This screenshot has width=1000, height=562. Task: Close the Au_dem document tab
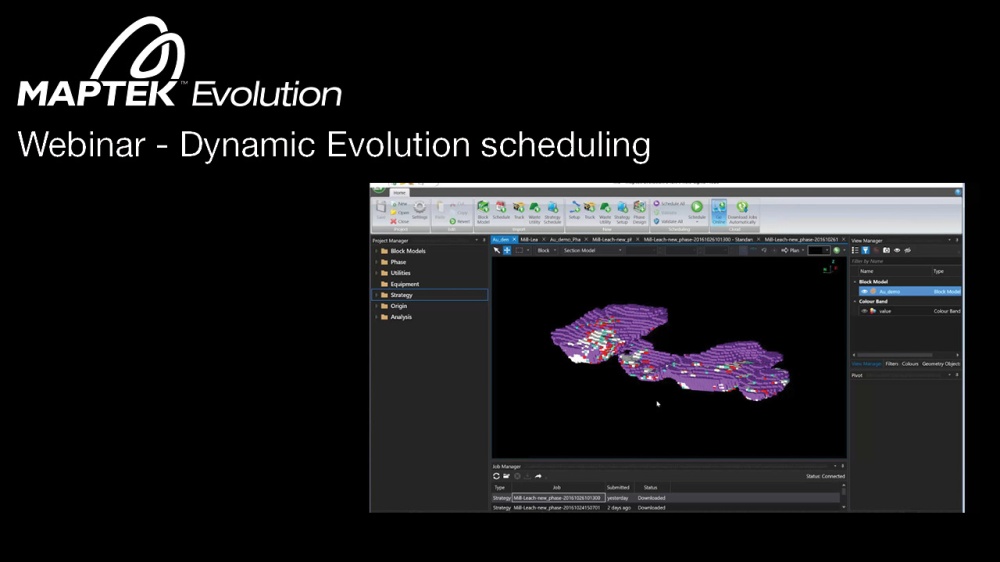click(x=514, y=240)
